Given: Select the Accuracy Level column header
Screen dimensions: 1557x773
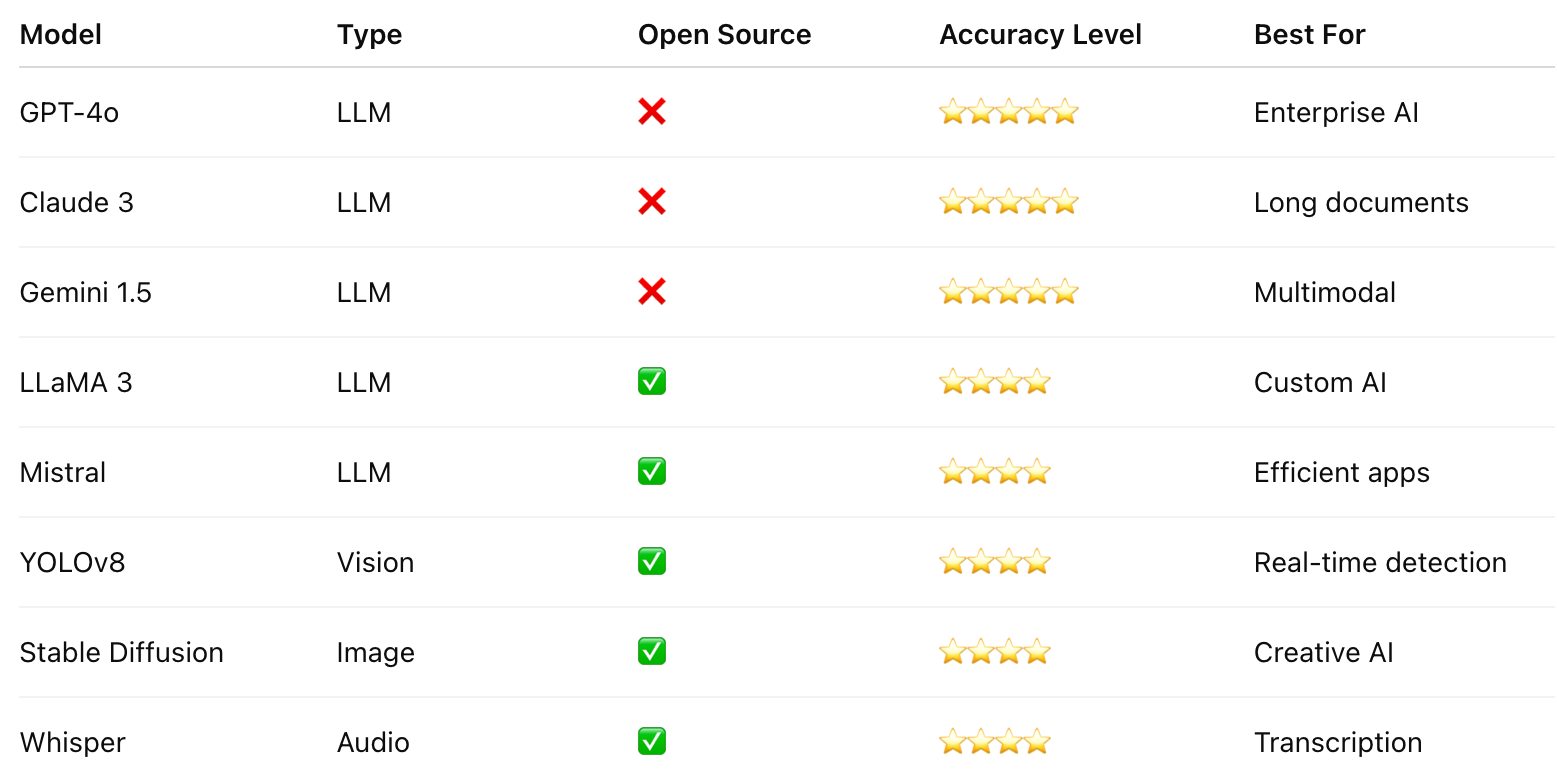Looking at the screenshot, I should click(1041, 35).
